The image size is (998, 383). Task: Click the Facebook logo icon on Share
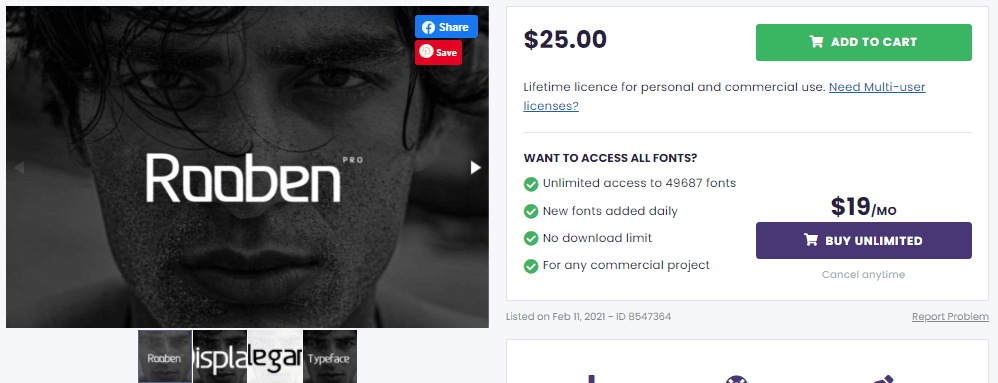point(428,27)
